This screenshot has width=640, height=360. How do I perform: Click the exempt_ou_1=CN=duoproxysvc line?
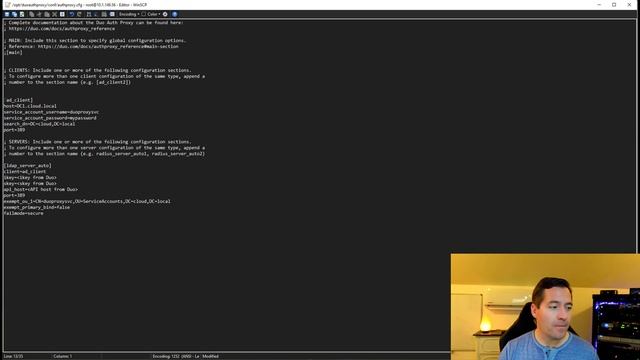pos(87,201)
